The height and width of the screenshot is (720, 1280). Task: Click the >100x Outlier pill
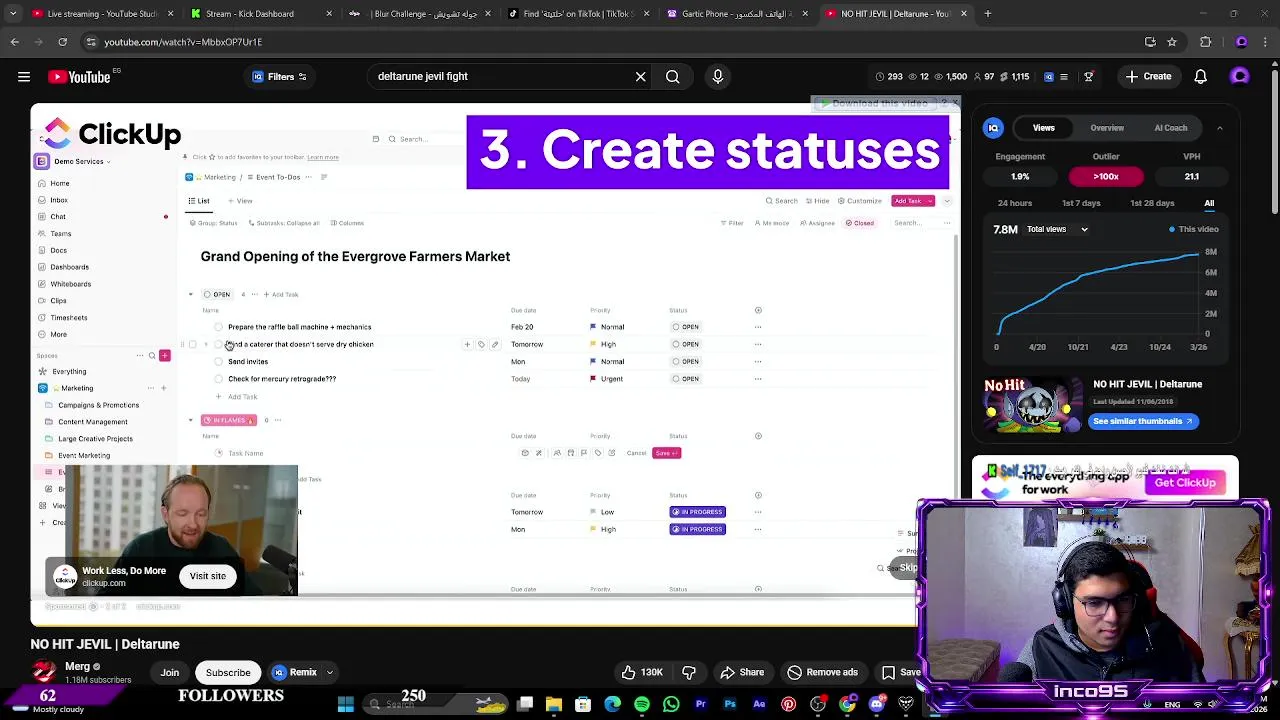[x=1105, y=176]
